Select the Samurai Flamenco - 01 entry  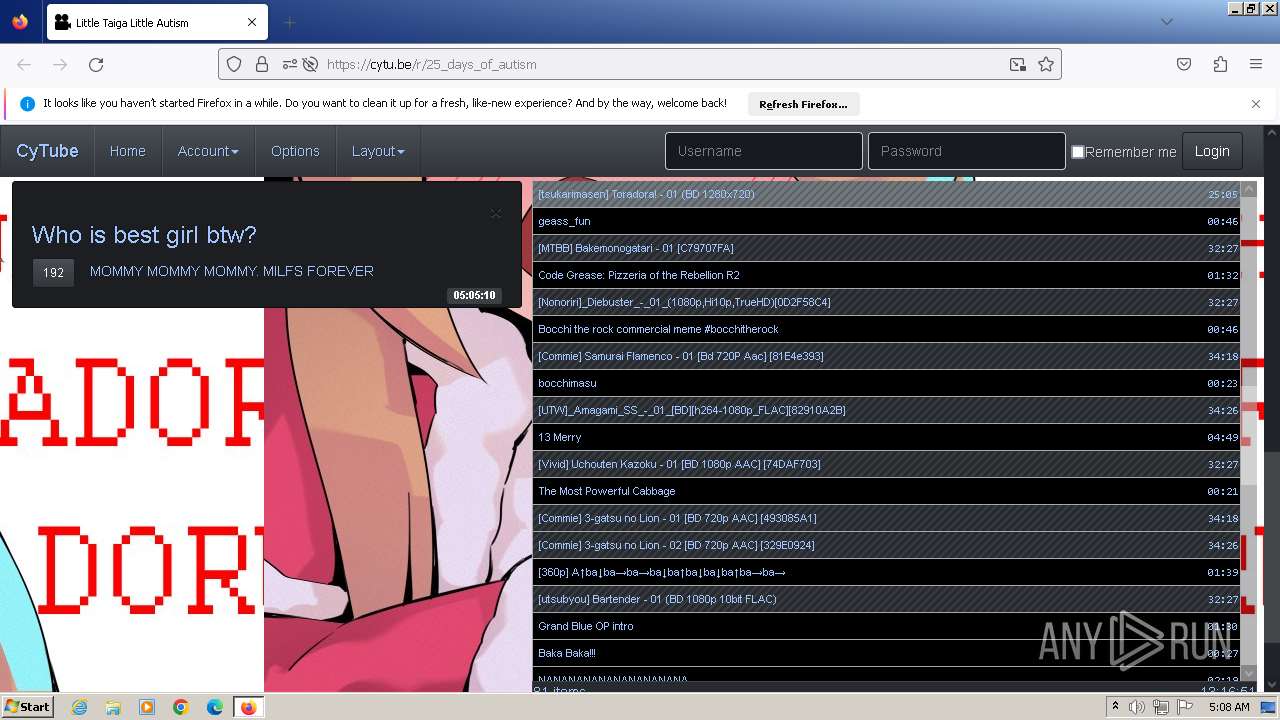(887, 356)
